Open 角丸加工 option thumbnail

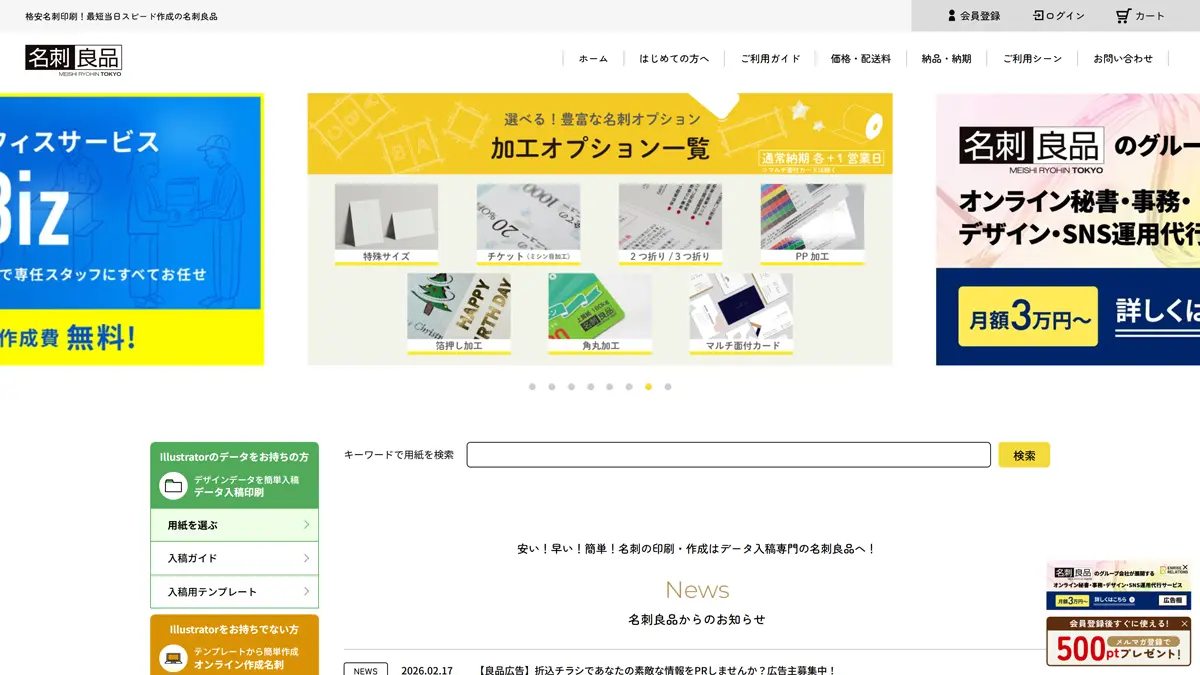(x=600, y=314)
